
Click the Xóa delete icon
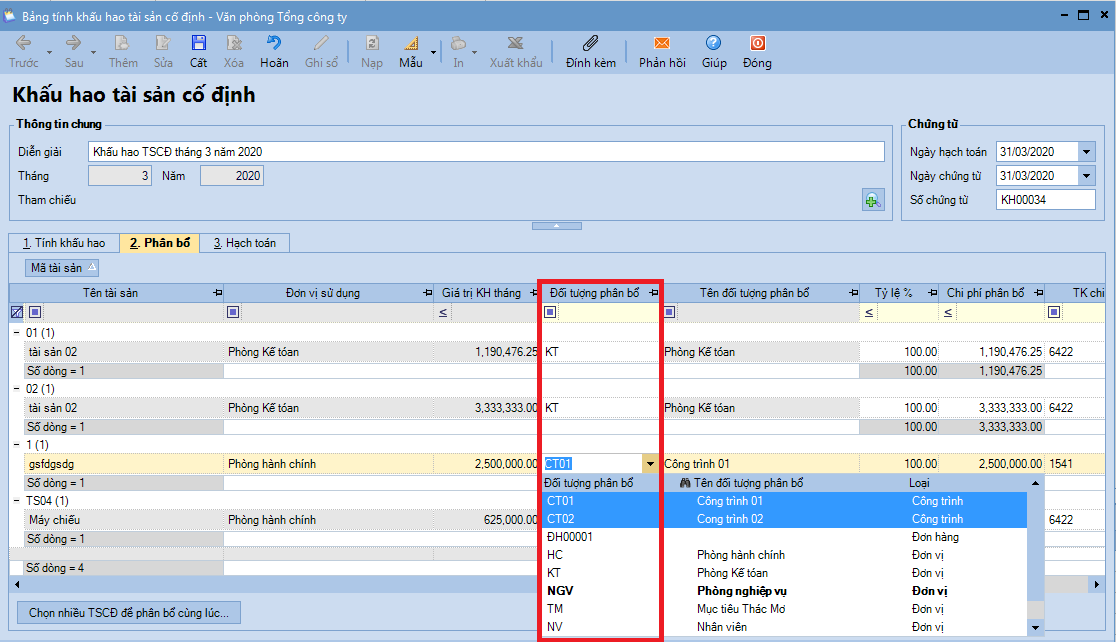[233, 44]
